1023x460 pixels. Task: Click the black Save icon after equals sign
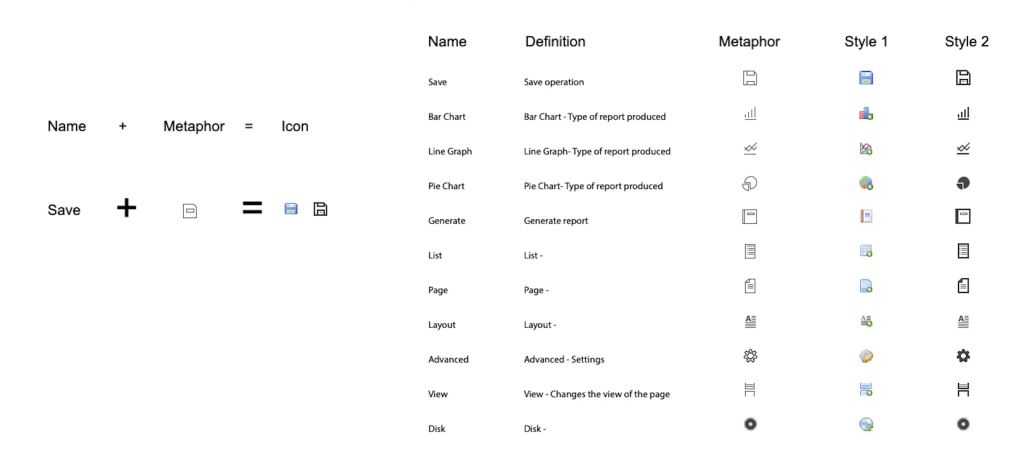coord(321,209)
